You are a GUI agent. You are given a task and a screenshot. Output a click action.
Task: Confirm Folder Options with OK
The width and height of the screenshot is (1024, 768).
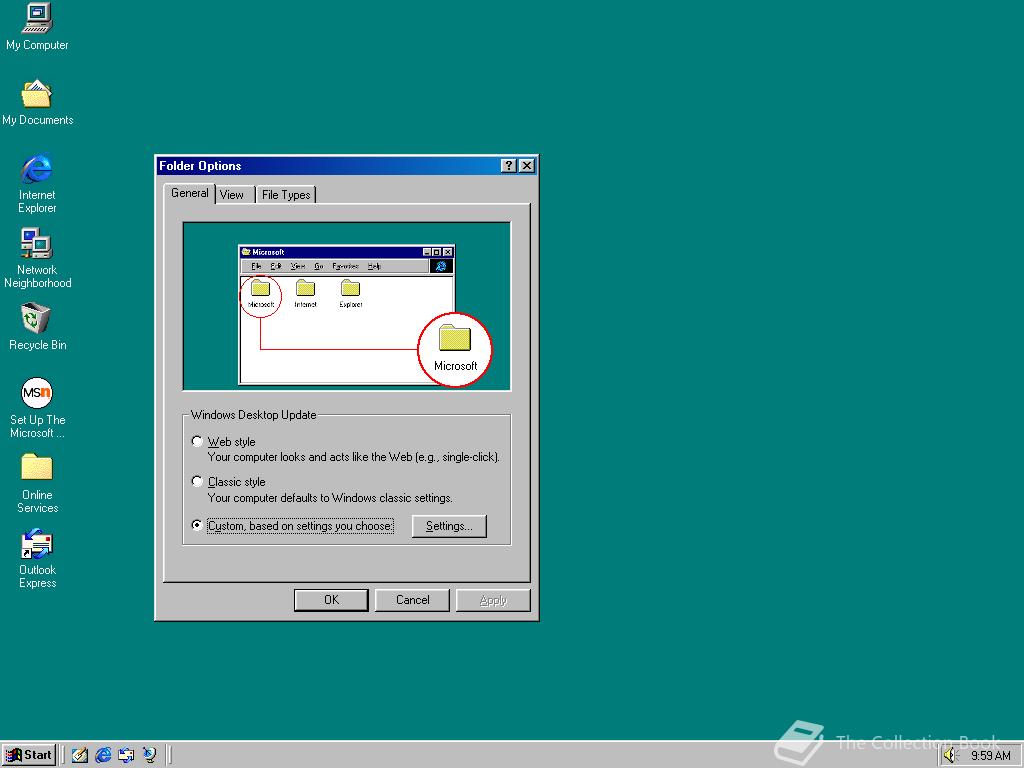331,600
